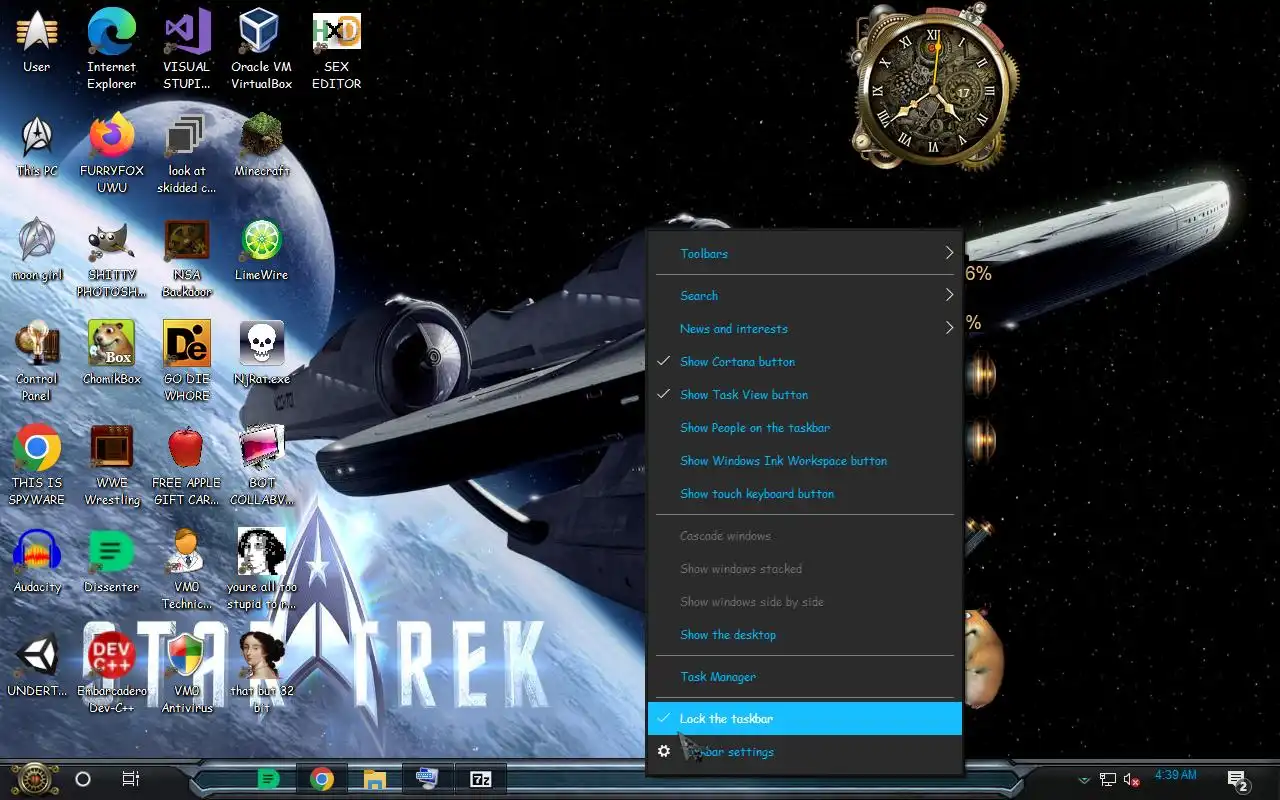Open the computer app on the taskbar
The image size is (1280, 800).
427,779
